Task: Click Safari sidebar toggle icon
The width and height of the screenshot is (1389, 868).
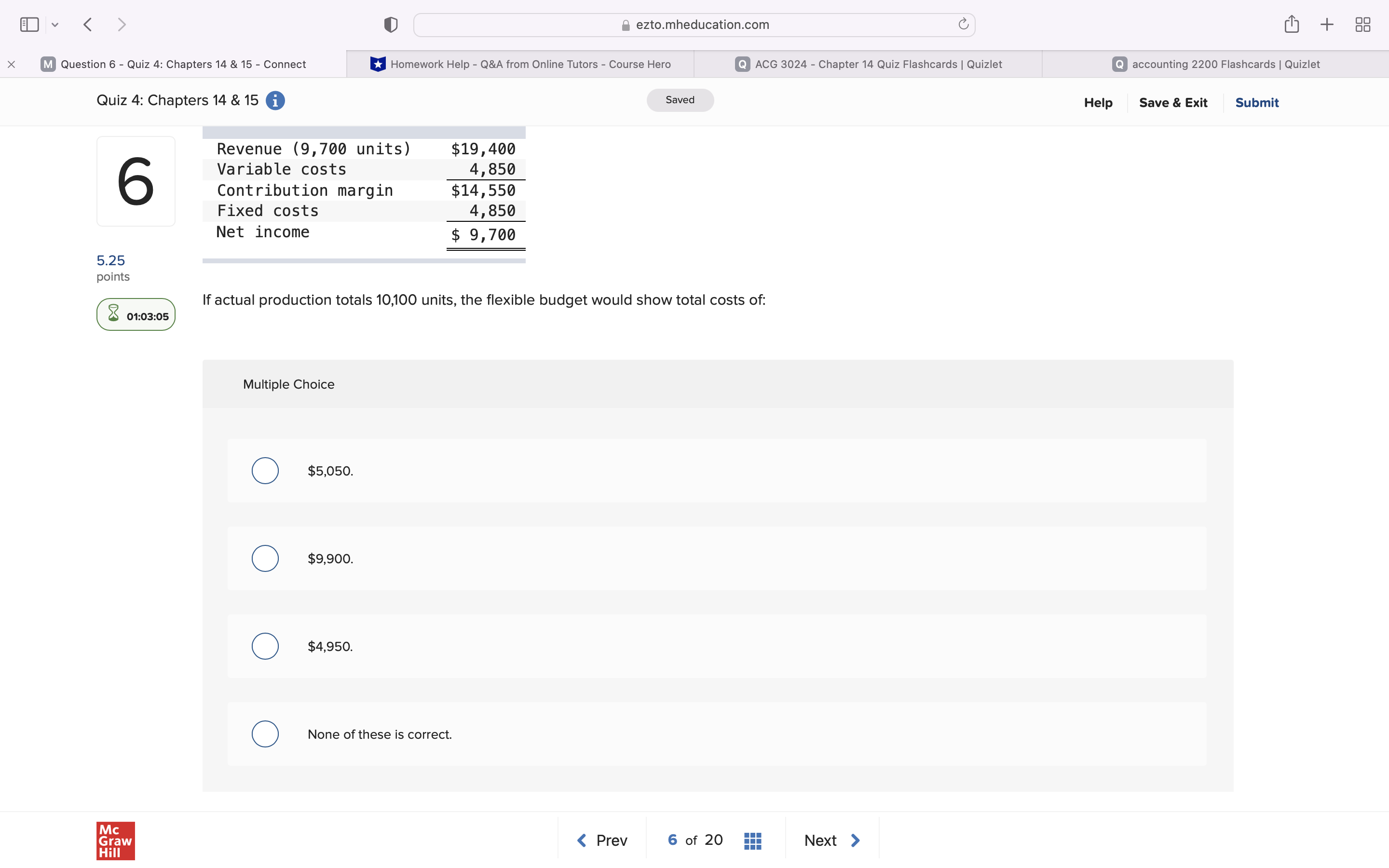Action: [x=29, y=25]
